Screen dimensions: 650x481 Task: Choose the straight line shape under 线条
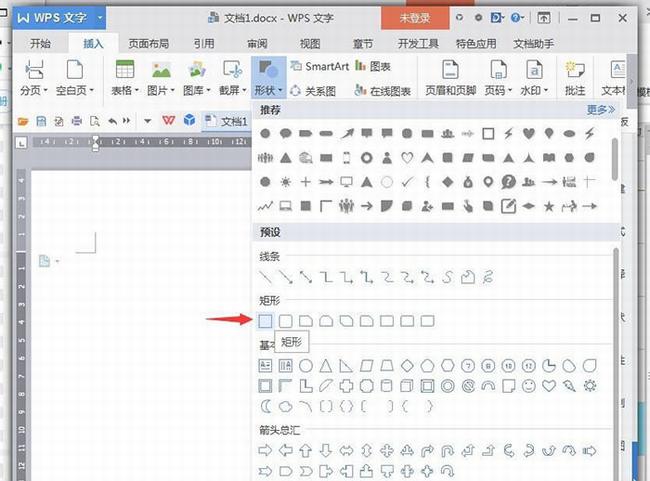(x=265, y=277)
